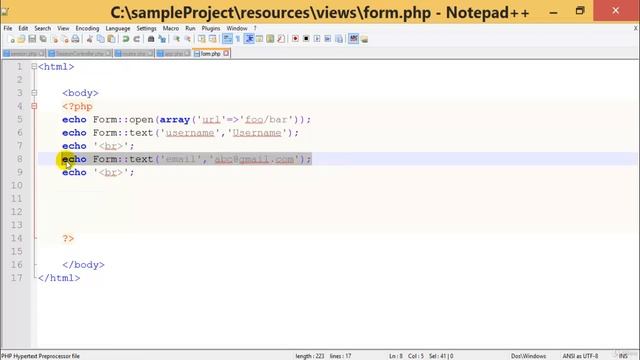Screen dimensions: 640x360
Task: Open Find with the binoculars icon
Action: click(x=151, y=39)
